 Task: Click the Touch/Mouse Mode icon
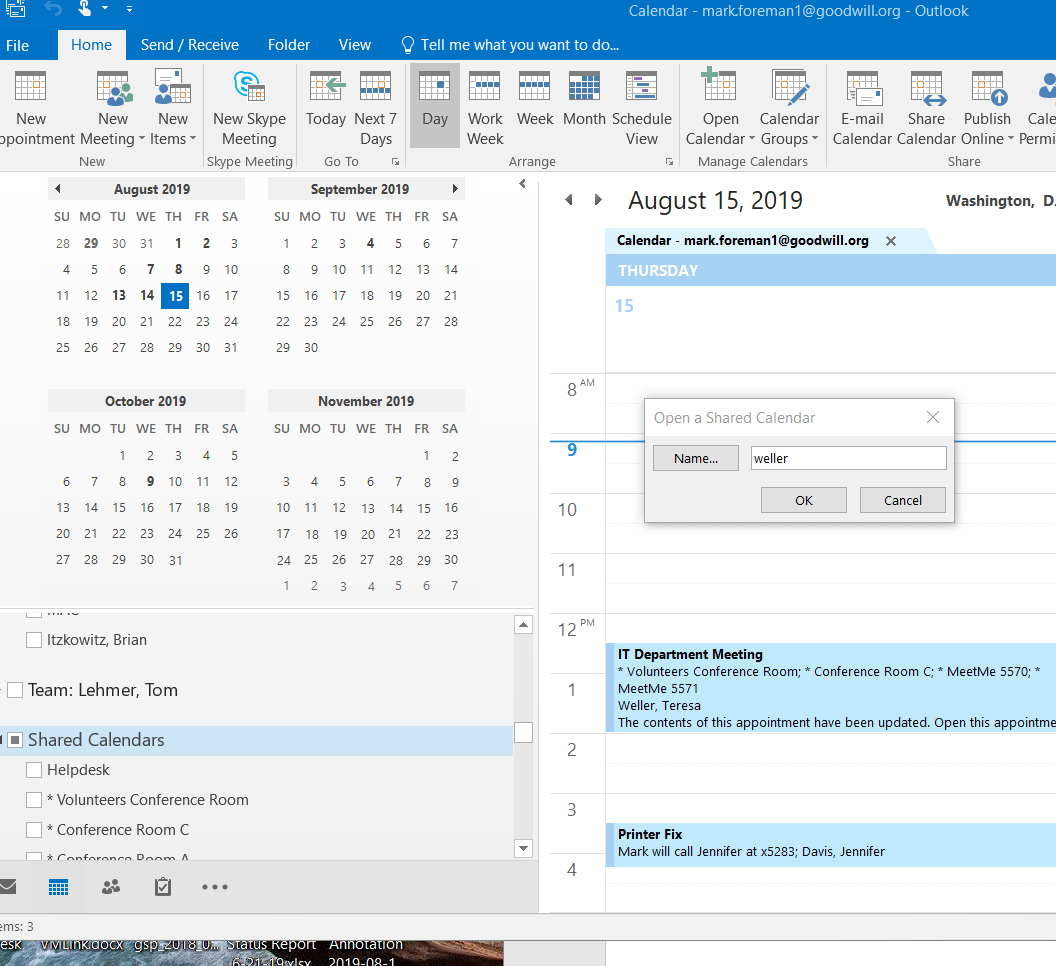click(x=84, y=9)
